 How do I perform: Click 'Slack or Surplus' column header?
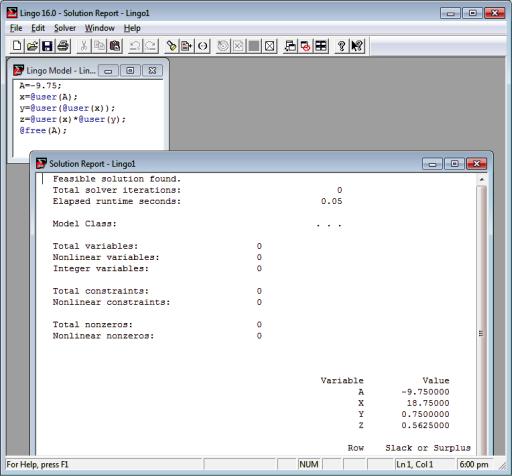(x=428, y=448)
